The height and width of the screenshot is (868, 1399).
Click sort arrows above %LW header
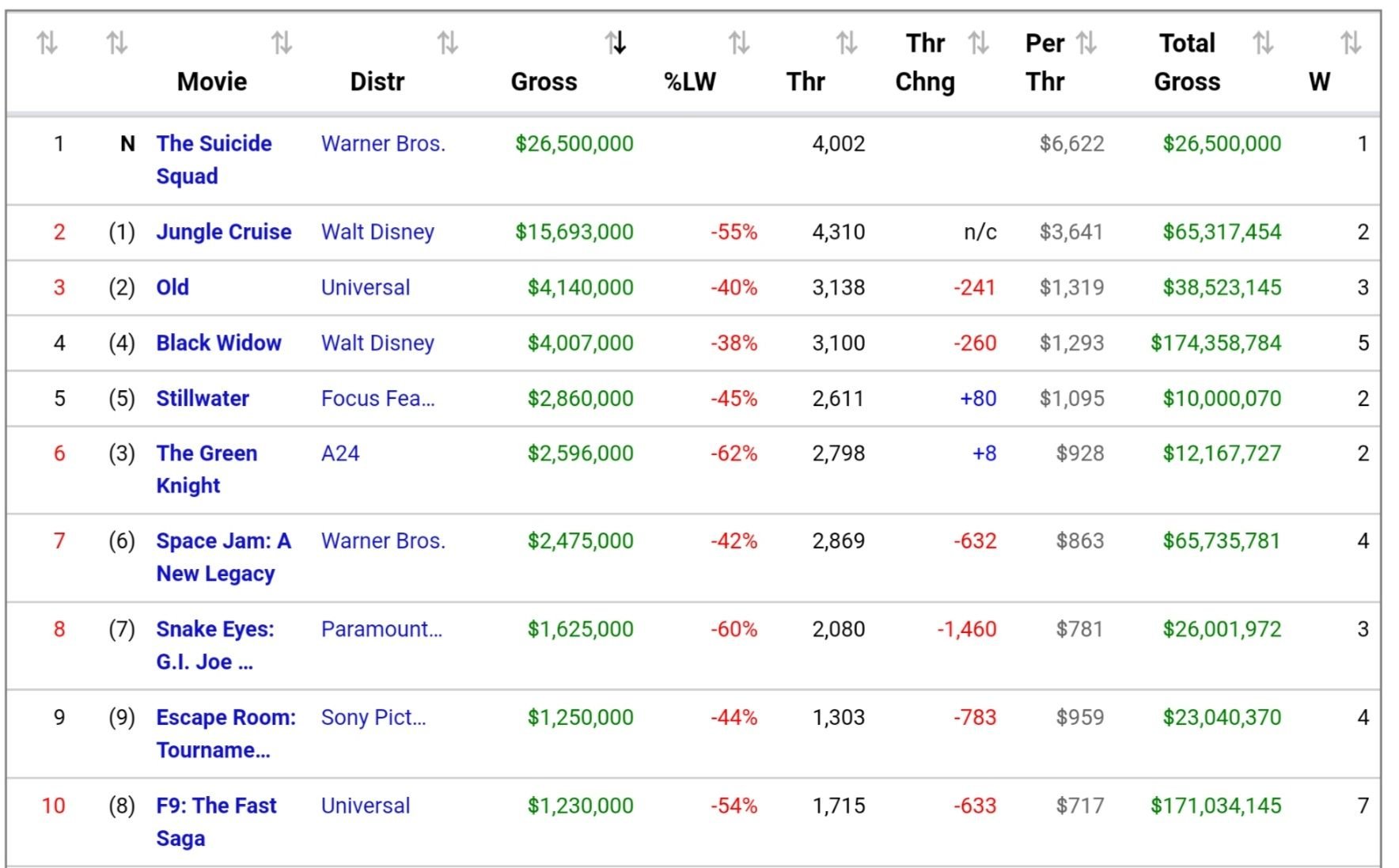(739, 42)
